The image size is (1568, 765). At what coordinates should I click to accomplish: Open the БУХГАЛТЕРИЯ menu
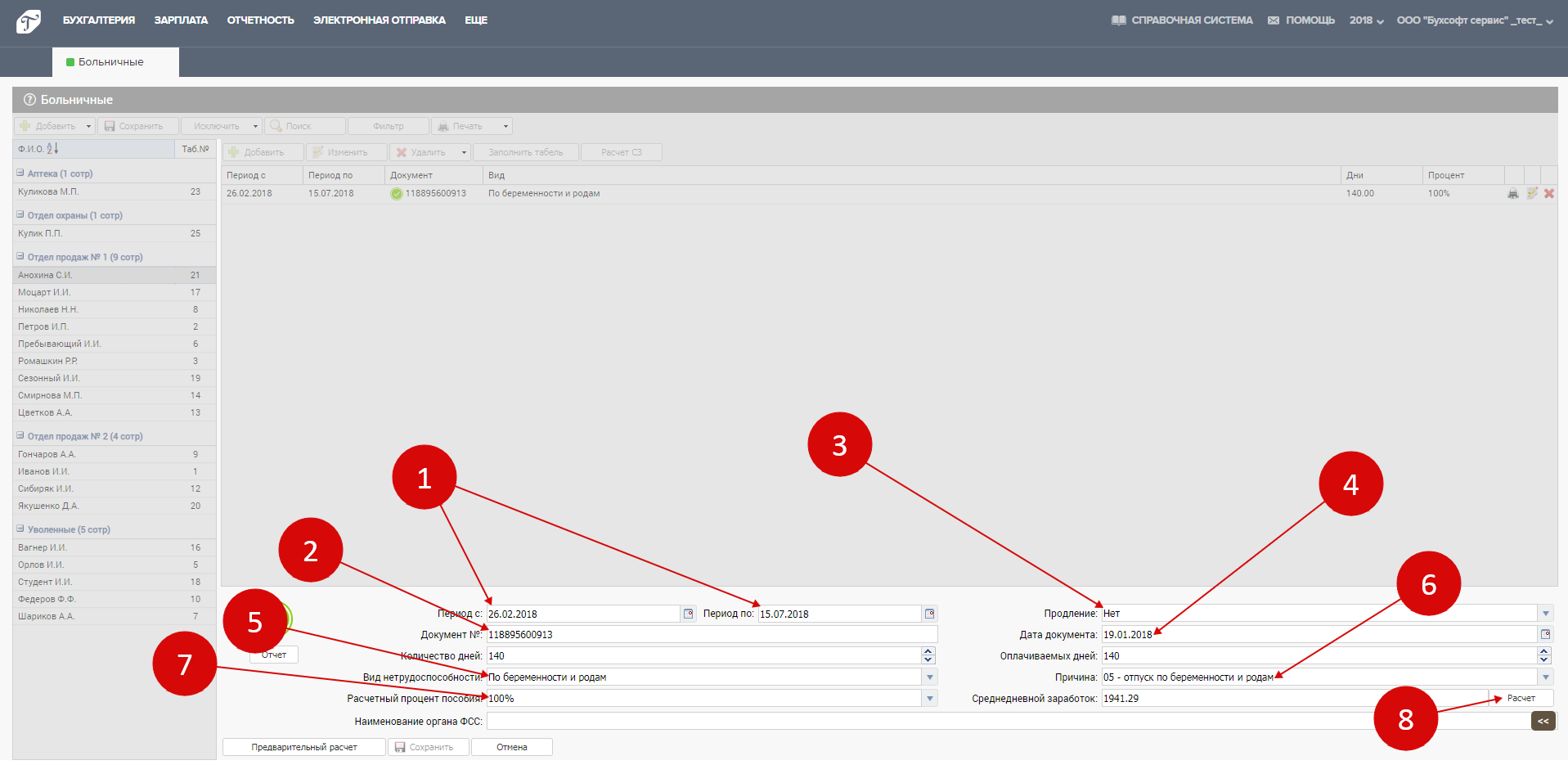point(99,20)
